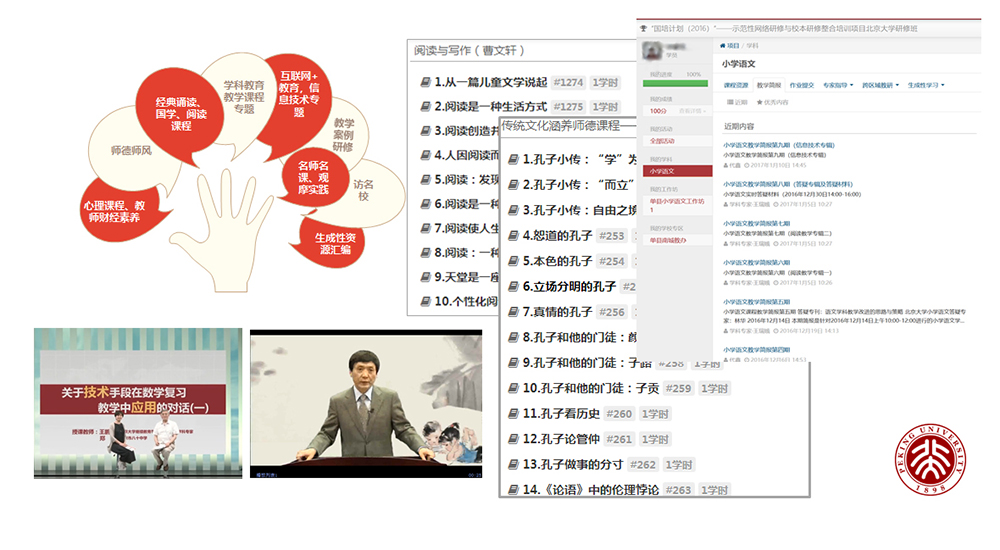Click book icon beside 4.人因阅读 lesson

[x=425, y=155]
